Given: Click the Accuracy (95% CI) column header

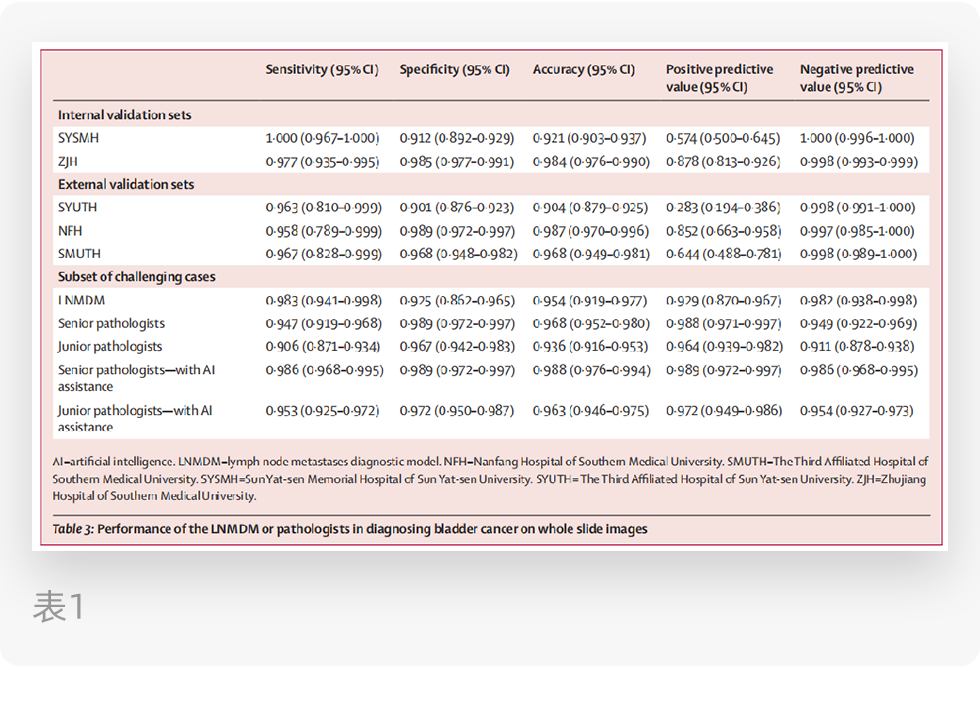Looking at the screenshot, I should click(584, 69).
